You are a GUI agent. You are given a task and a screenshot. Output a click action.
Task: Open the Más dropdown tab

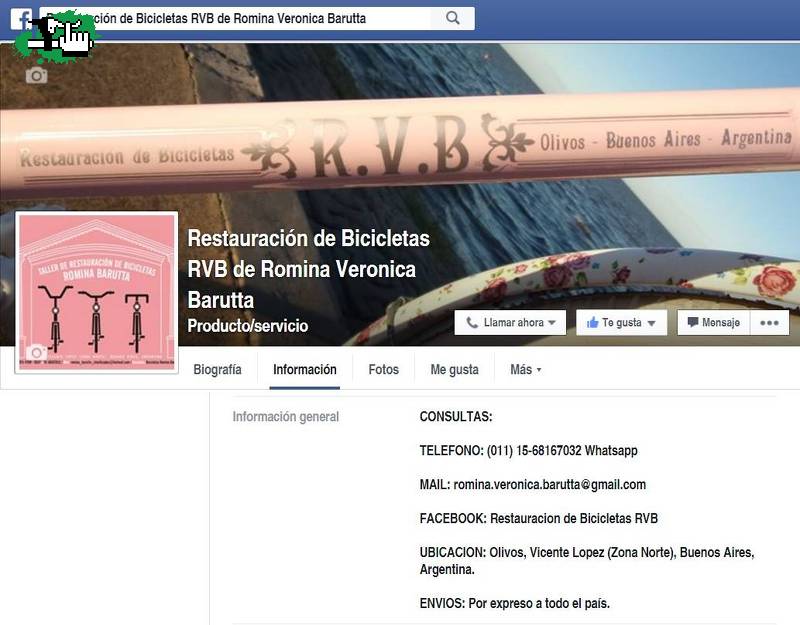click(x=526, y=369)
